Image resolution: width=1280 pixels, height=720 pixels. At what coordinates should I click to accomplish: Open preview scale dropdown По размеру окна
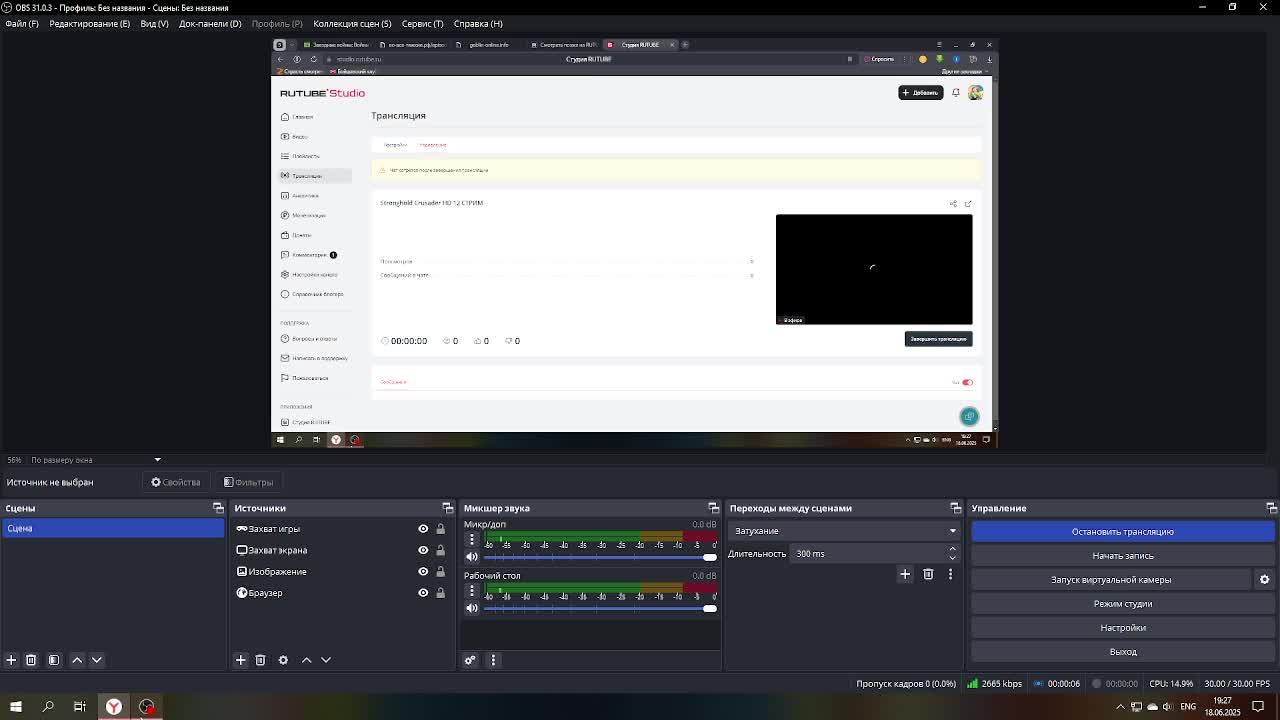pos(95,460)
